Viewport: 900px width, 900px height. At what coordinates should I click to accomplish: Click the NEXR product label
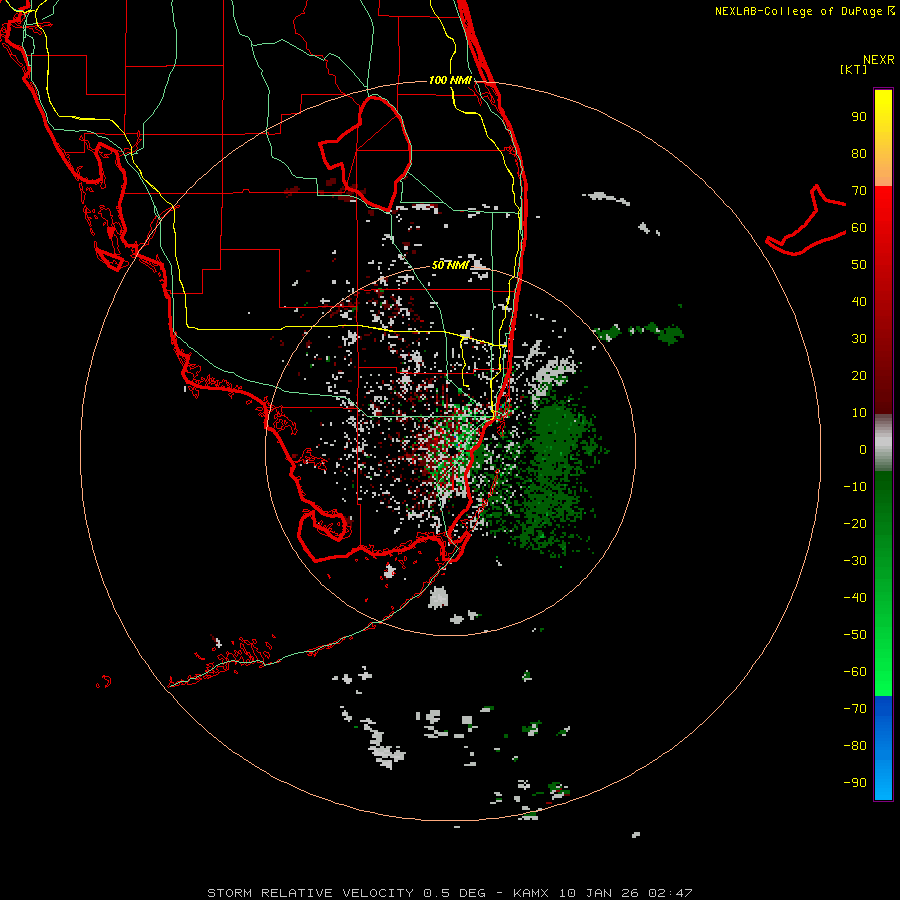coord(879,60)
